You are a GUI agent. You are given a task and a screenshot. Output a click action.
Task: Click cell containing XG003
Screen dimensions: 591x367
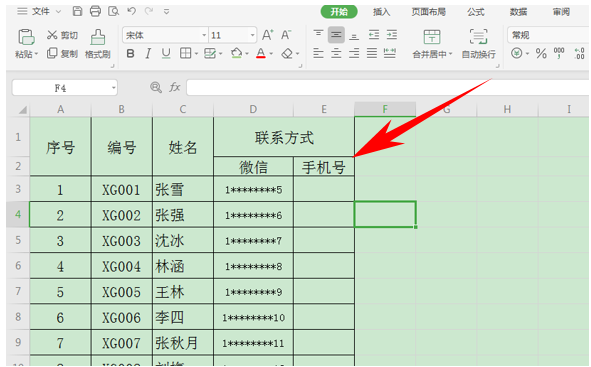pyautogui.click(x=121, y=240)
